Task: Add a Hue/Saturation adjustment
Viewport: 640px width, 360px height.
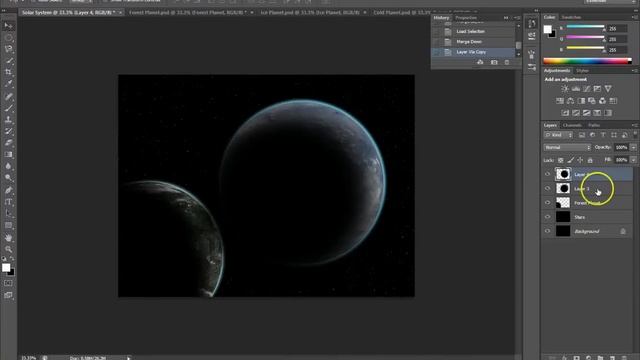Action: click(560, 101)
